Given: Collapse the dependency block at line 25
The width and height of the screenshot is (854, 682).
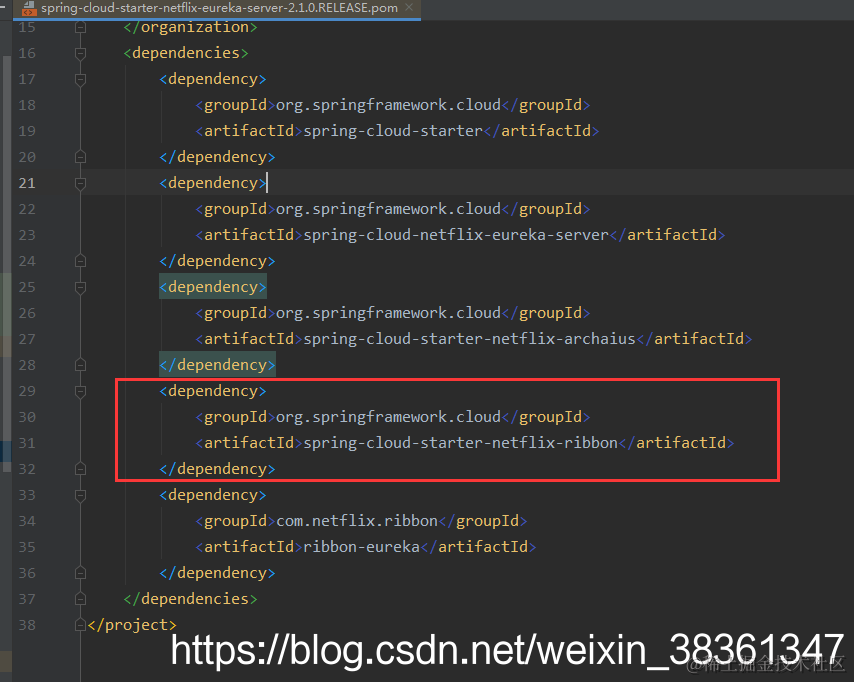Looking at the screenshot, I should (80, 288).
